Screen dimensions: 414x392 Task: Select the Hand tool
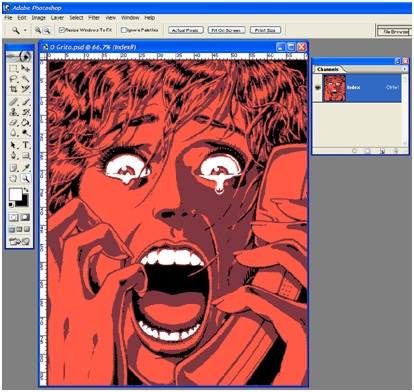(14, 178)
